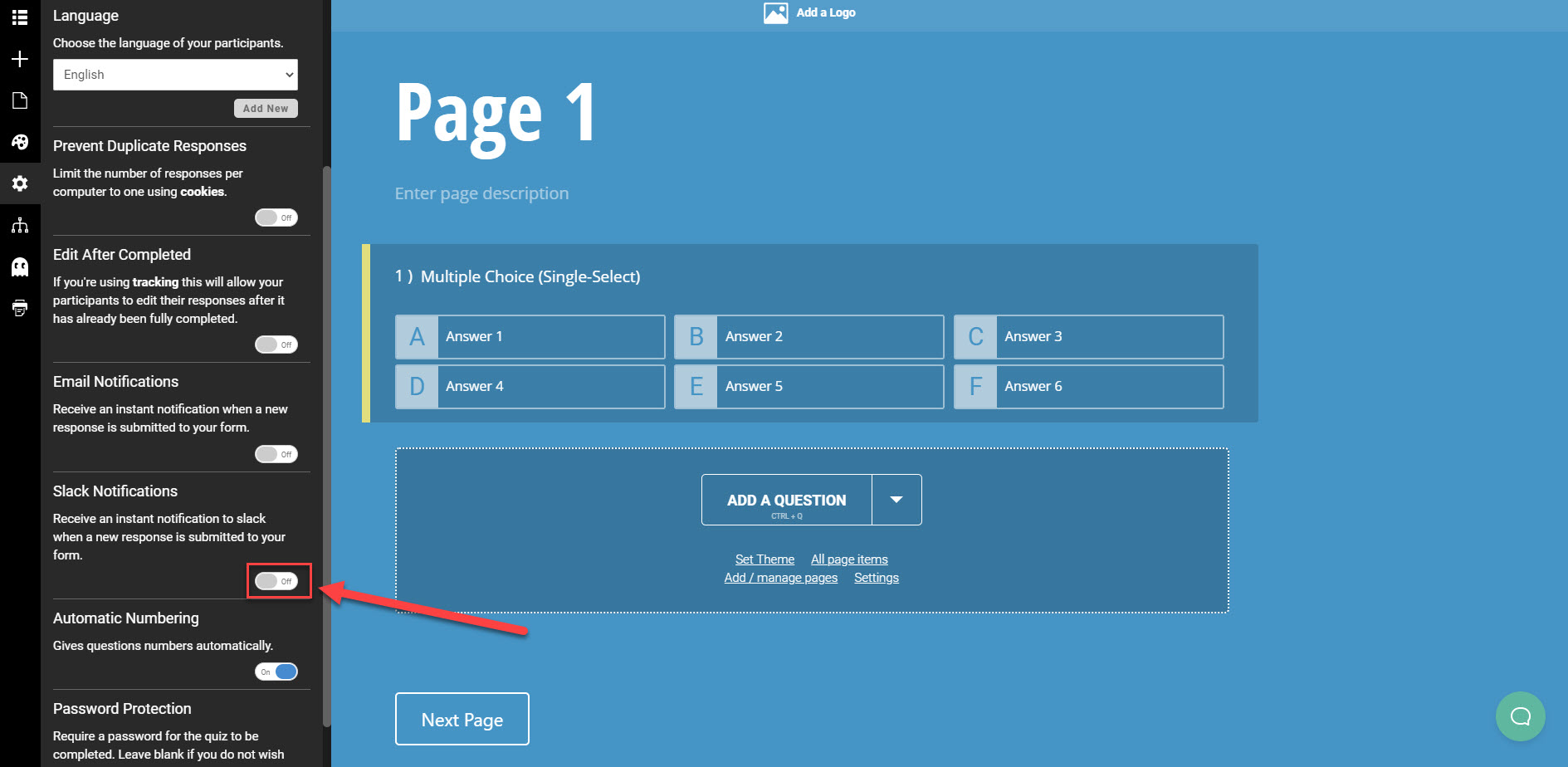Select answer option E, Answer 5
Screen dimensions: 1568x767
[809, 387]
